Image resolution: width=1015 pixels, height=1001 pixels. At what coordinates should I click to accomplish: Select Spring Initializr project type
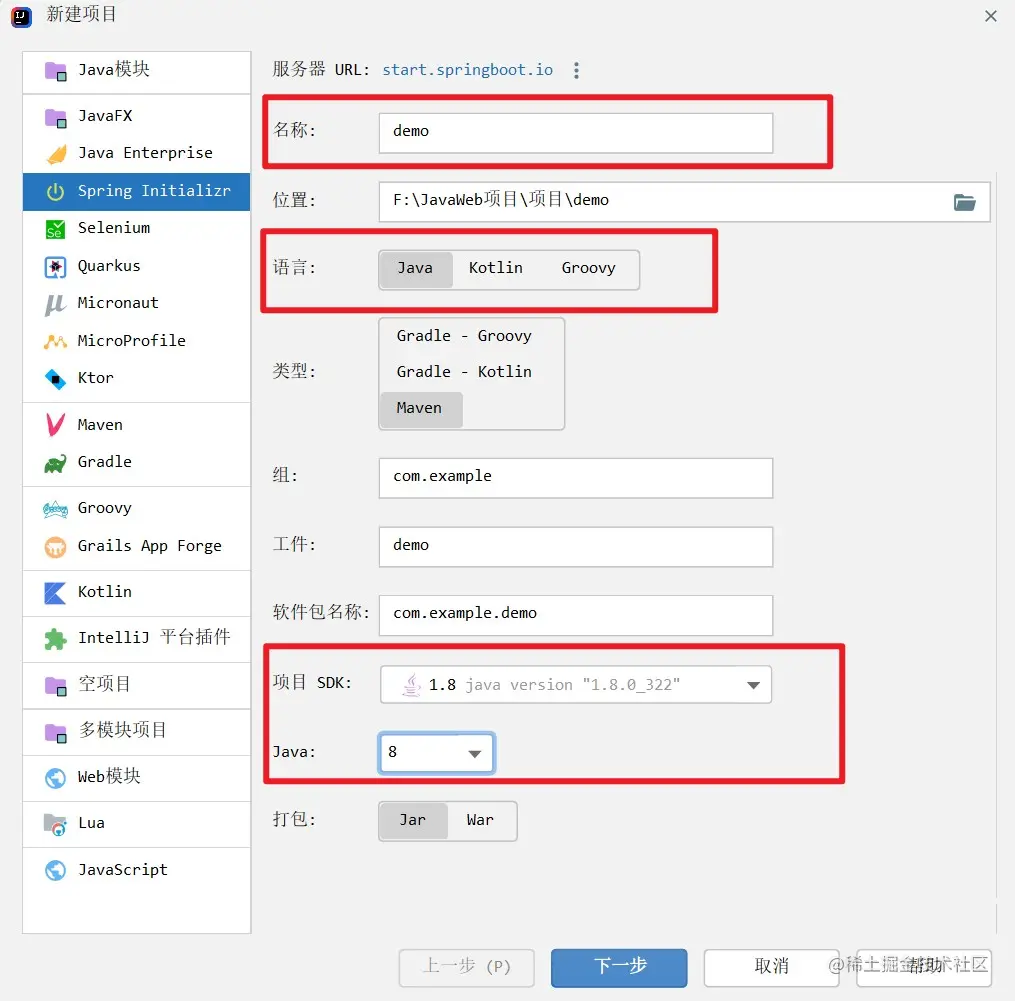click(137, 191)
